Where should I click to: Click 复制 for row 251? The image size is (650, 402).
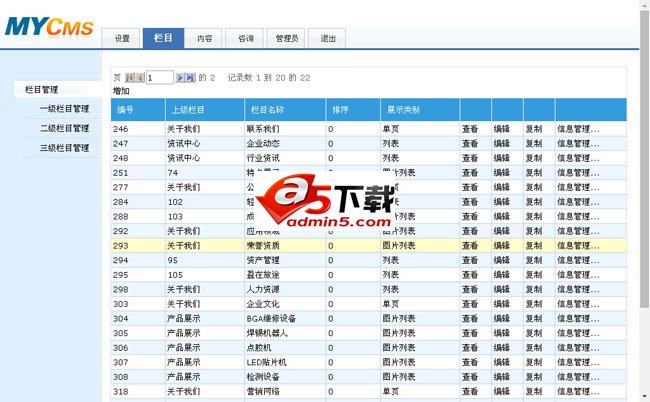coord(534,172)
